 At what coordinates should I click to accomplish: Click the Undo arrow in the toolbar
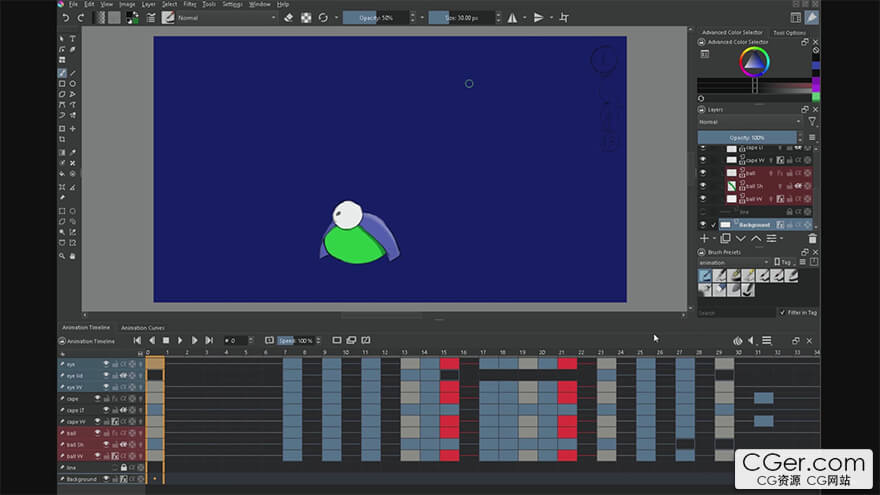pyautogui.click(x=66, y=18)
